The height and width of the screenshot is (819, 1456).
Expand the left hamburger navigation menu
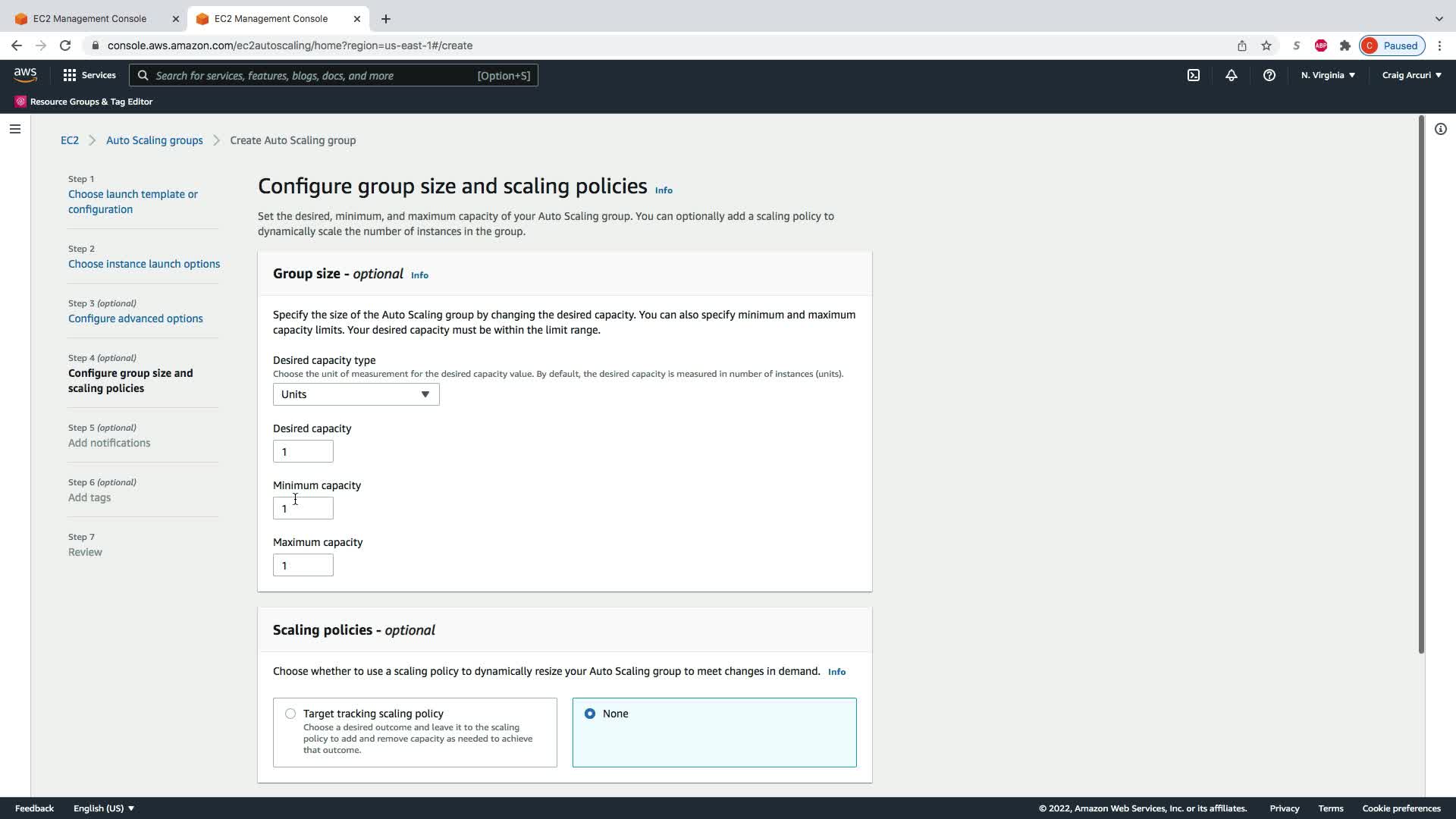pyautogui.click(x=14, y=129)
